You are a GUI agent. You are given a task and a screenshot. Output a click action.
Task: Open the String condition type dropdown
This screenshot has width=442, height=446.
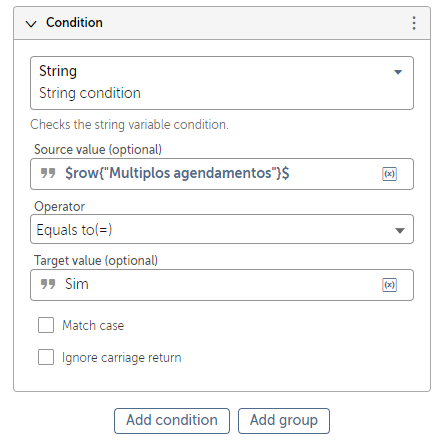pos(222,83)
